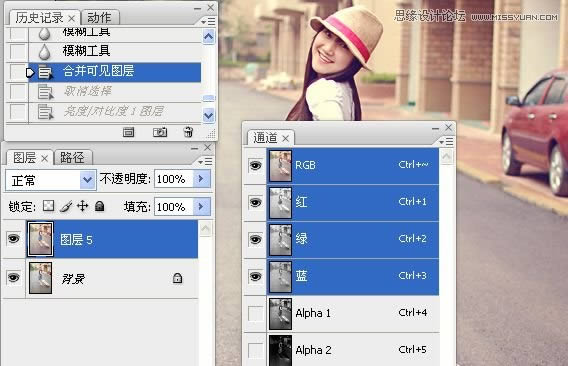Viewport: 568px width, 366px height.
Task: Click the create new document from state icon
Action: coord(128,132)
